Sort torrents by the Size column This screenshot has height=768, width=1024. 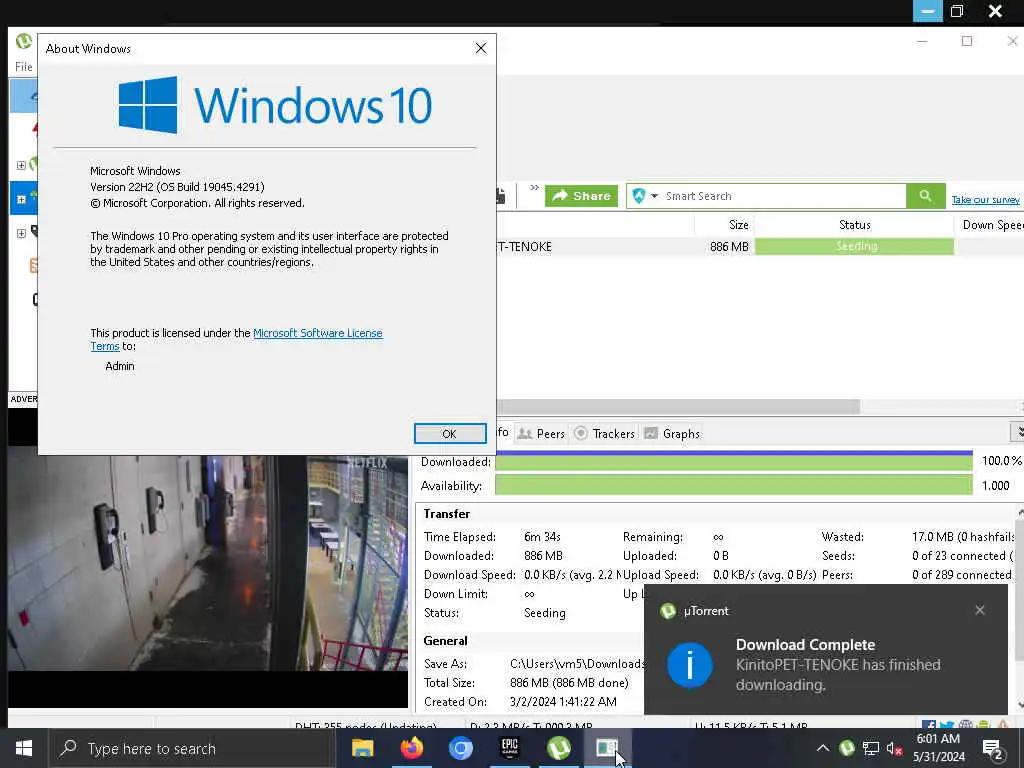pos(738,225)
